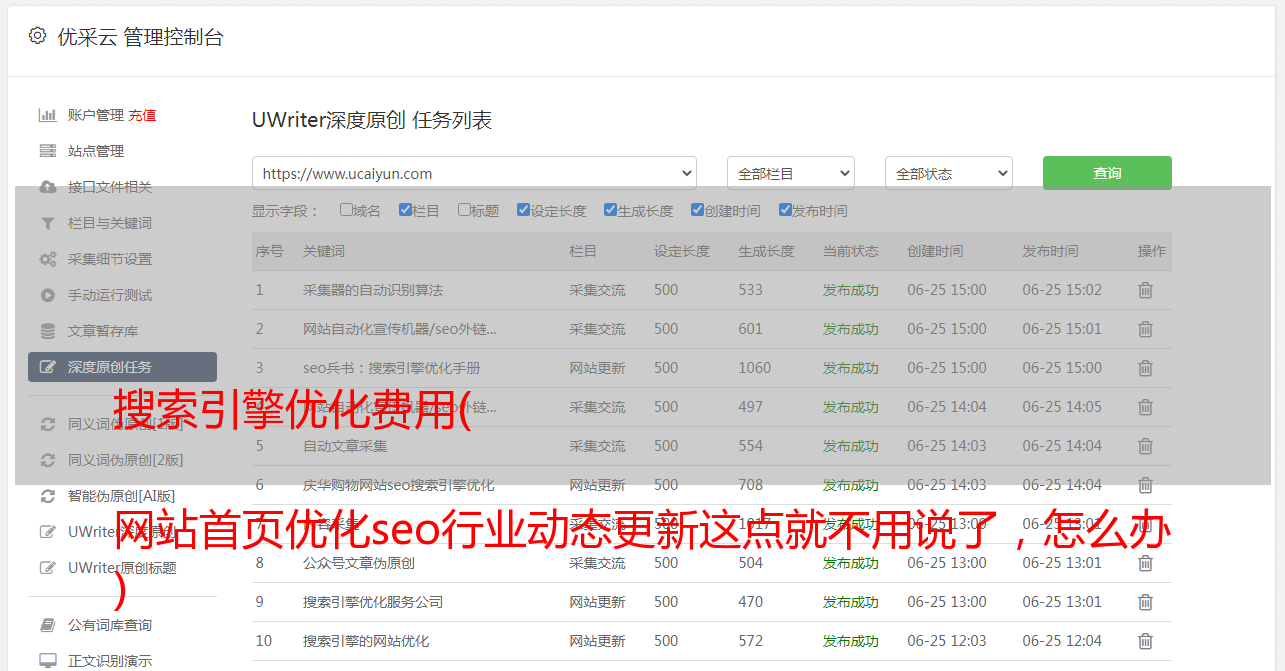This screenshot has width=1285, height=671.
Task: Click the 序号 column header
Action: click(x=270, y=251)
